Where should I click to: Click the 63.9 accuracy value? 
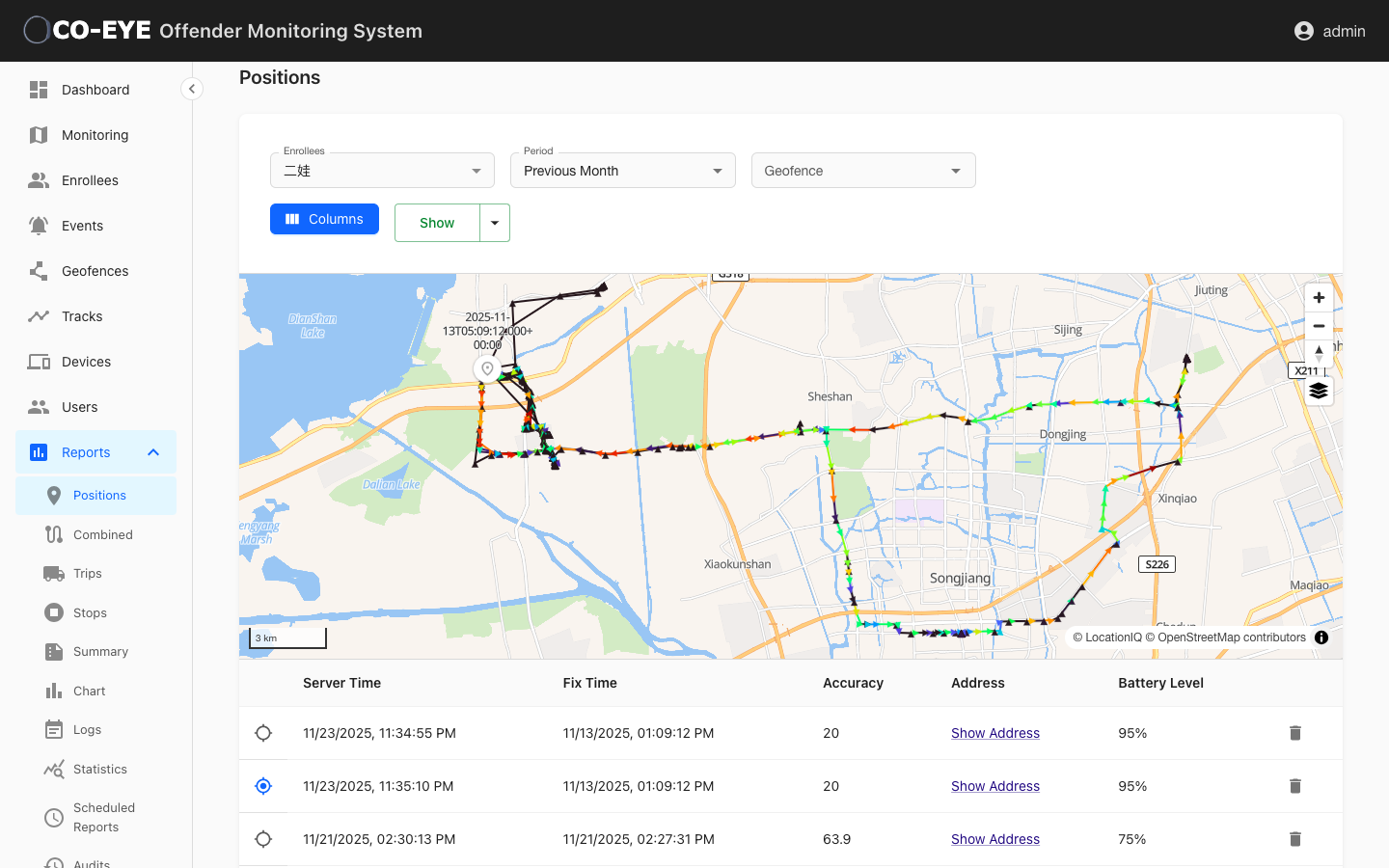click(x=837, y=839)
